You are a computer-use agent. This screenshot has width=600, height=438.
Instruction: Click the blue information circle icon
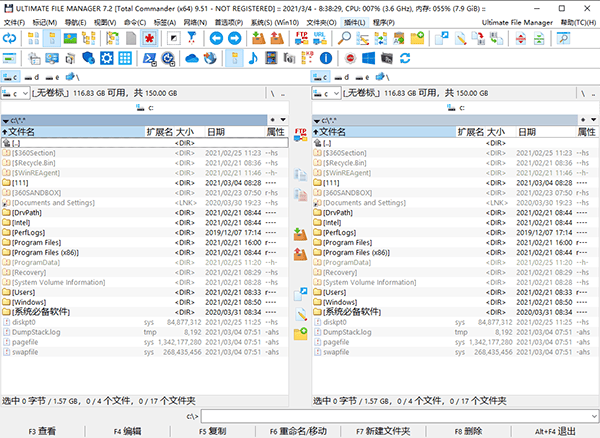(326, 59)
